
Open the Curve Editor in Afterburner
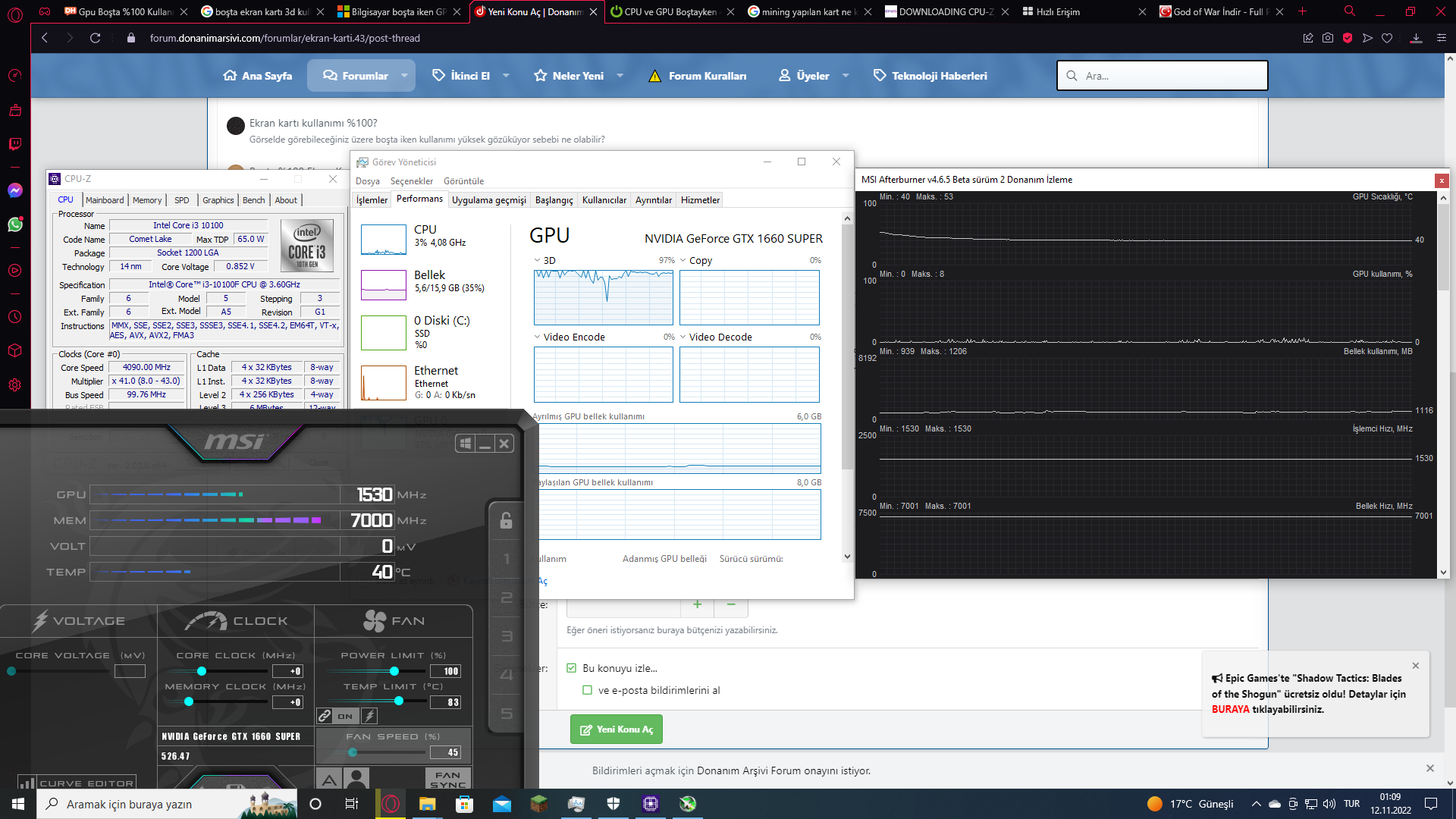click(x=77, y=783)
